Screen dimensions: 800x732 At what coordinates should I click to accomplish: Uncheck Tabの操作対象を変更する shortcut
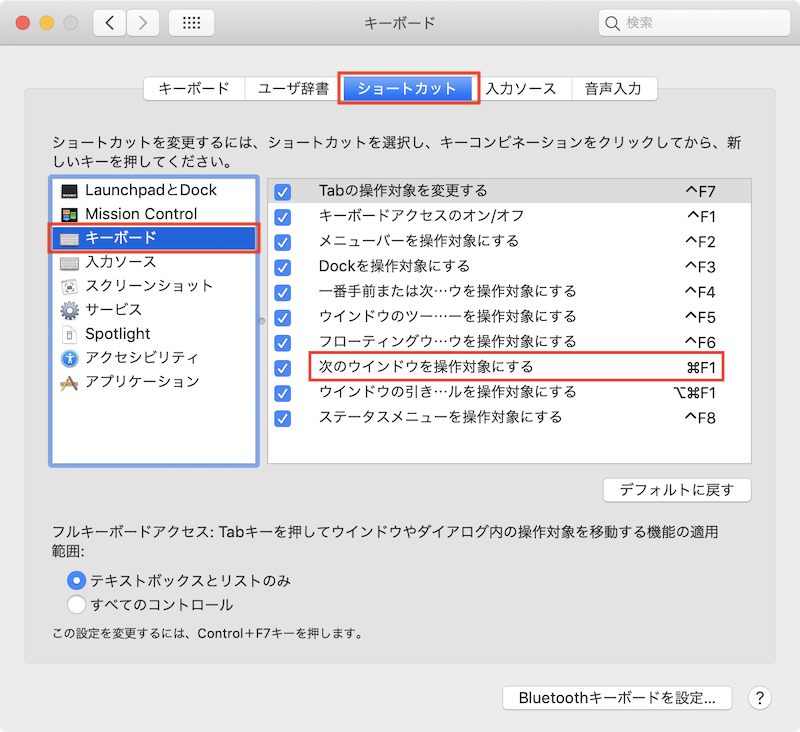coord(282,192)
